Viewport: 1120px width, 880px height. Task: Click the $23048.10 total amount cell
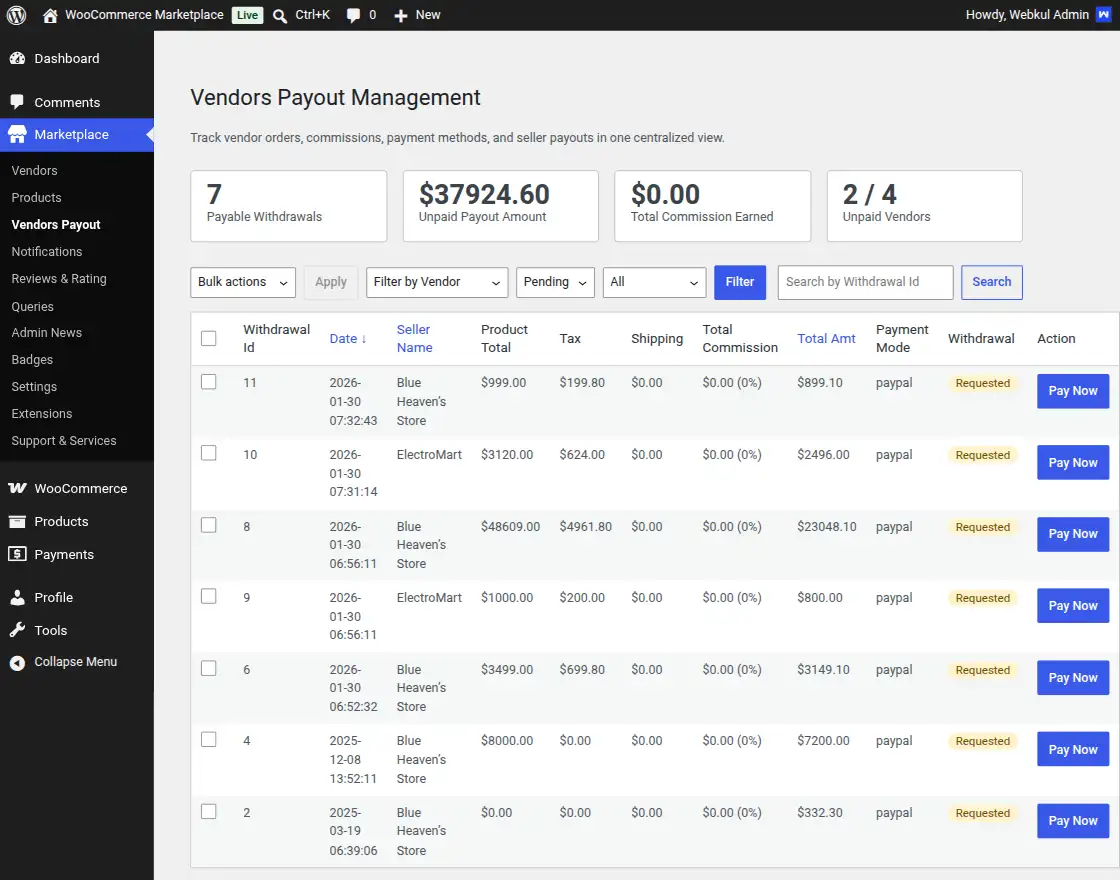tap(826, 526)
